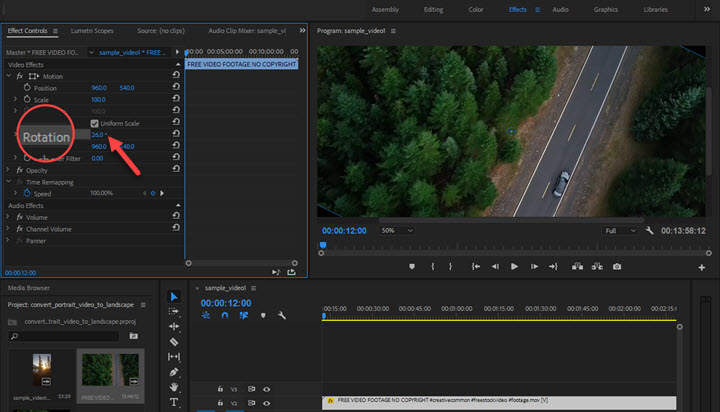Select the Pen tool in the toolbar
Image resolution: width=720 pixels, height=412 pixels.
pos(174,371)
